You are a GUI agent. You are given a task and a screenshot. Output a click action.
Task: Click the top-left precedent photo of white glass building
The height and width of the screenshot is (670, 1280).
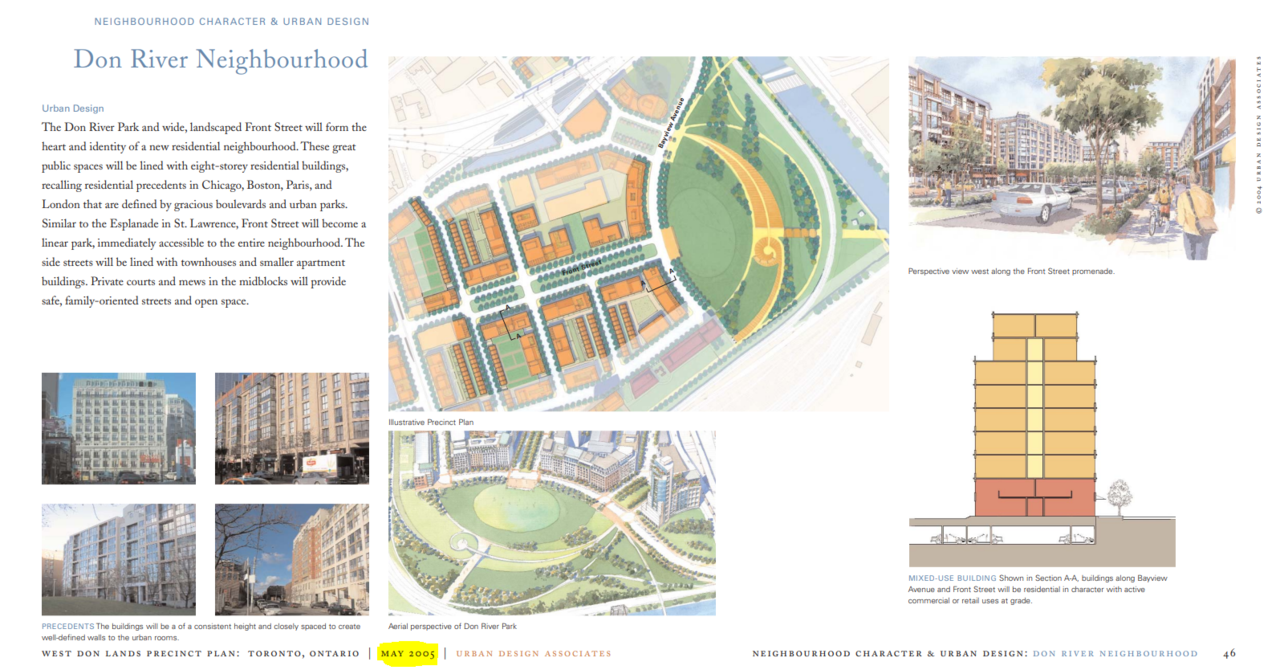click(x=118, y=428)
